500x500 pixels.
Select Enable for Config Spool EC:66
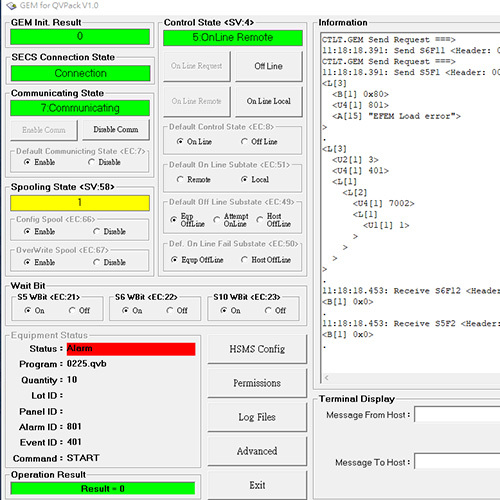tap(39, 231)
